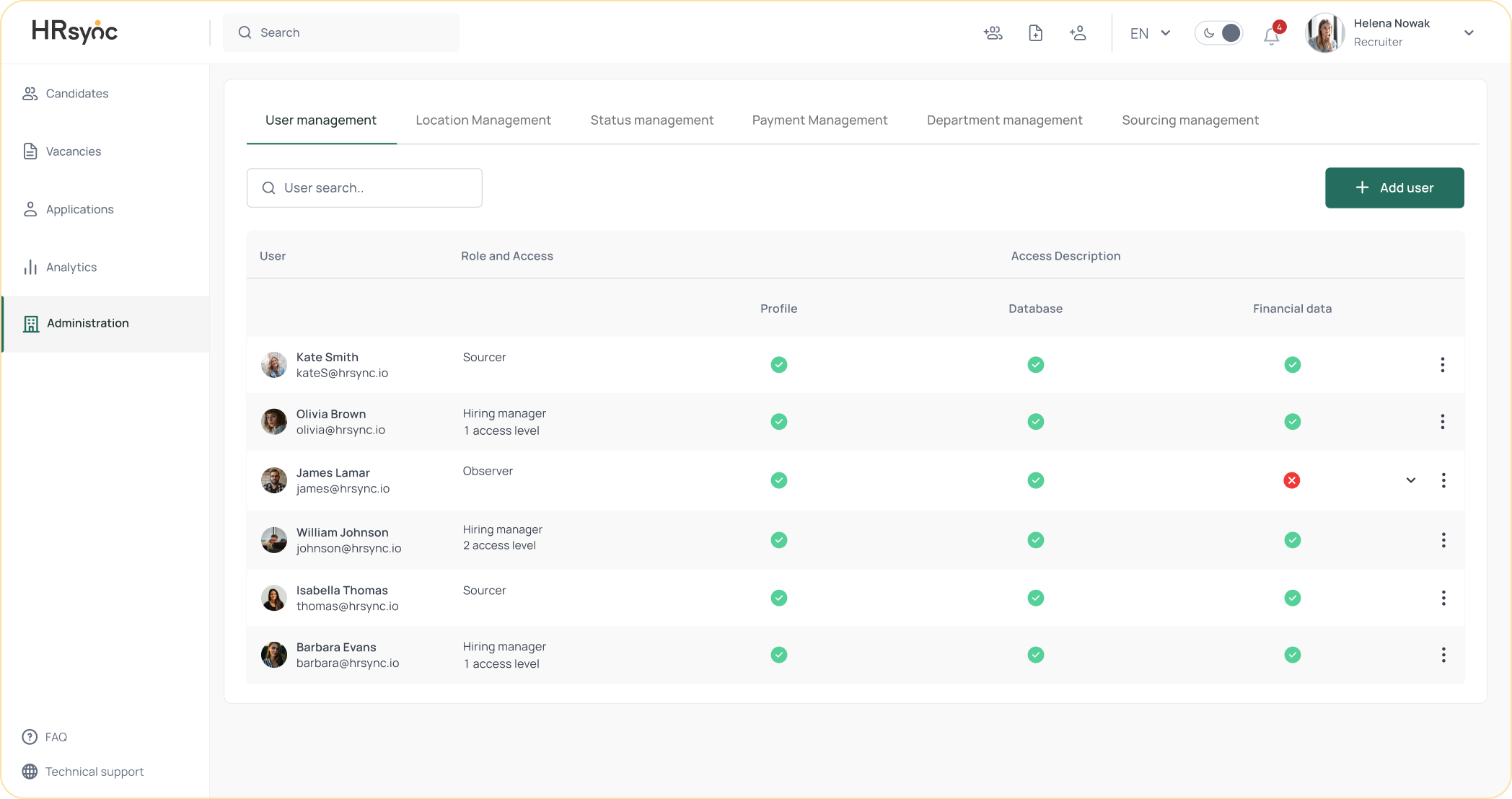
Task: Toggle James Lamar financial data access
Action: pyautogui.click(x=1291, y=480)
